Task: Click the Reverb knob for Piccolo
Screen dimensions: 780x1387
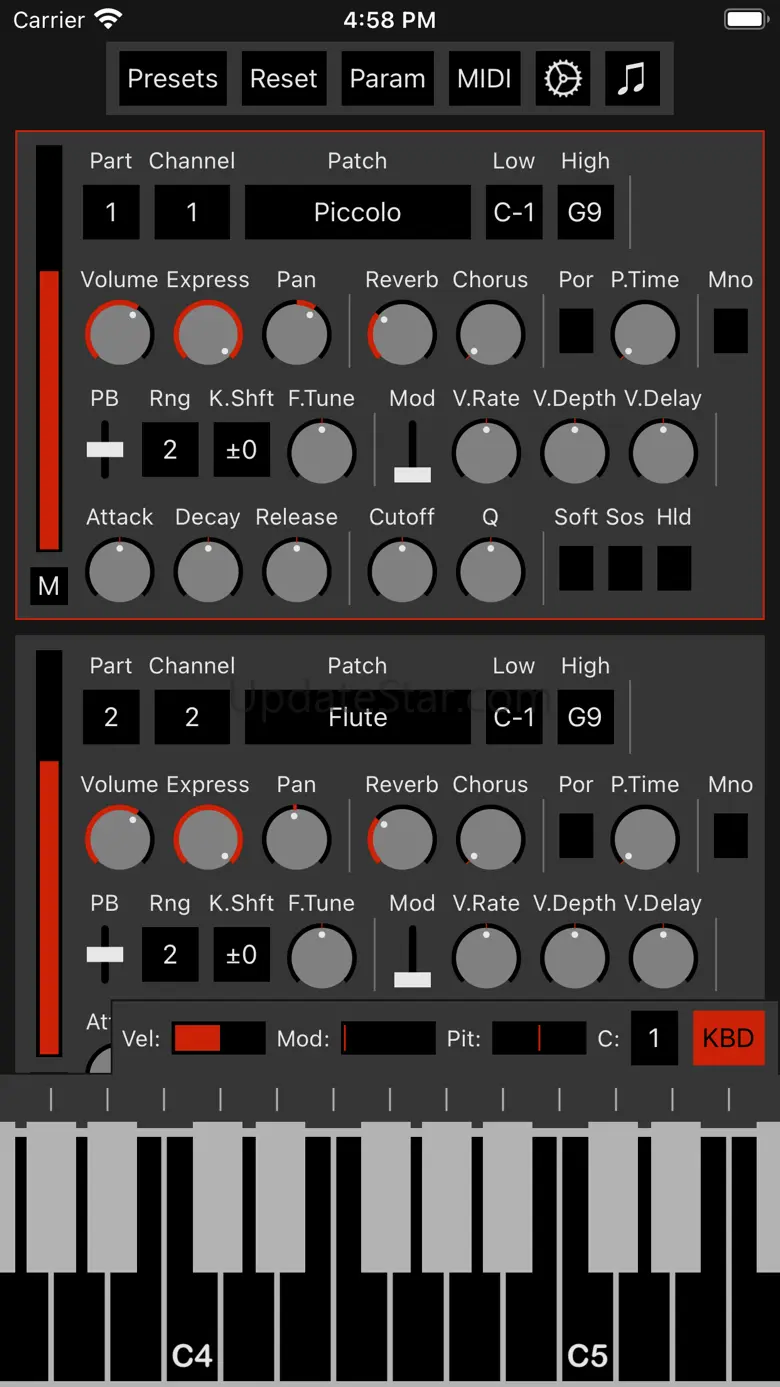Action: coord(402,333)
